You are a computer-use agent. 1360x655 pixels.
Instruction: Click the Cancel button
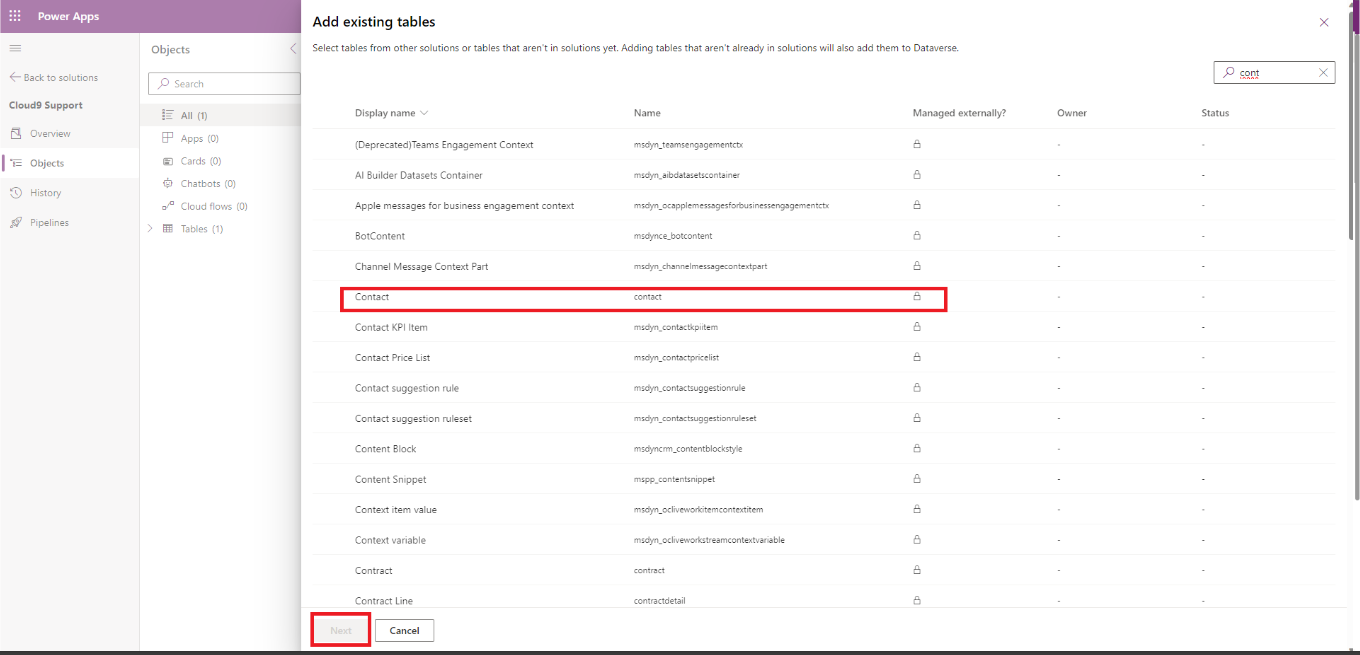(404, 630)
